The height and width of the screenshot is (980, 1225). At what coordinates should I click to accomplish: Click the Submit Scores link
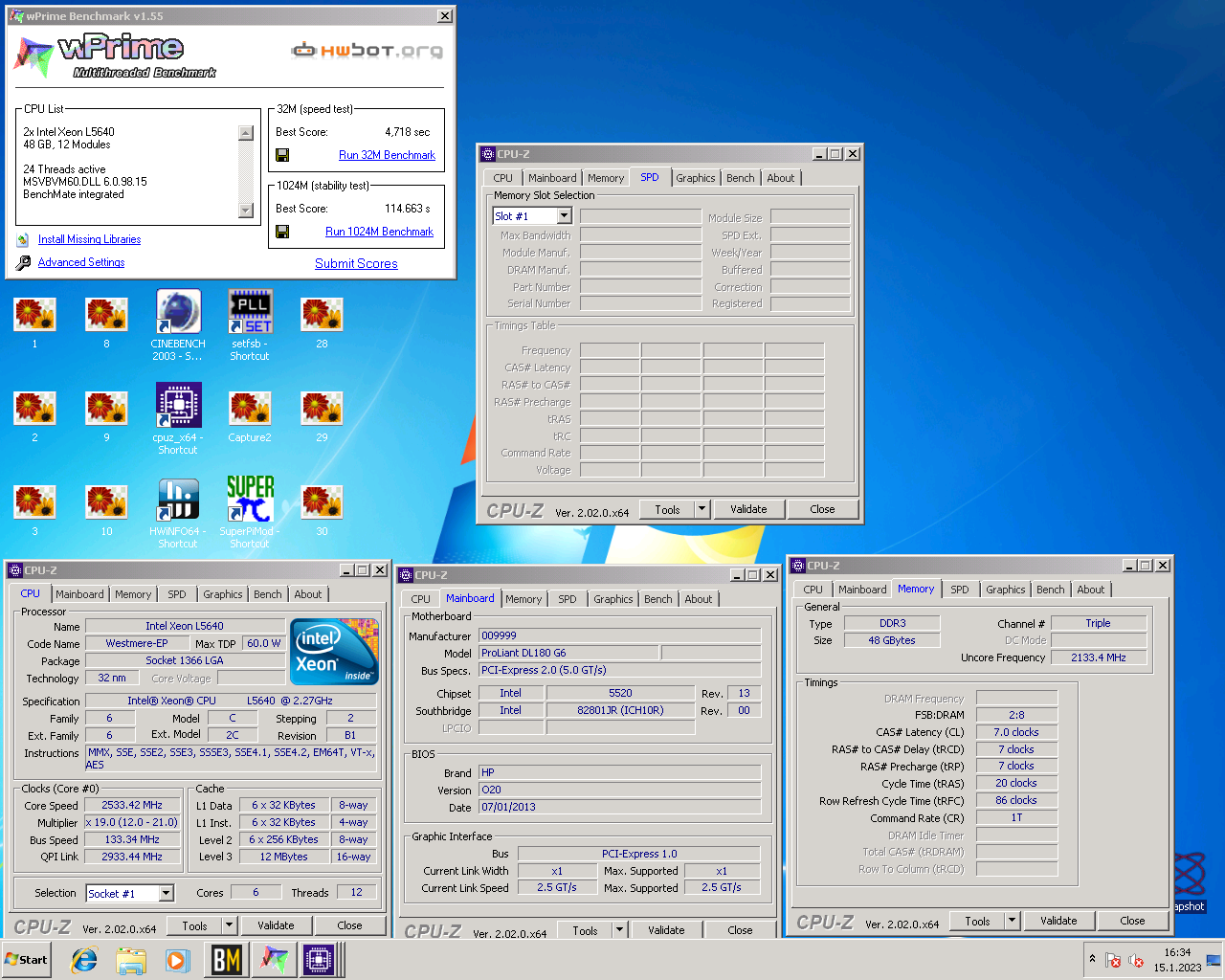[356, 263]
